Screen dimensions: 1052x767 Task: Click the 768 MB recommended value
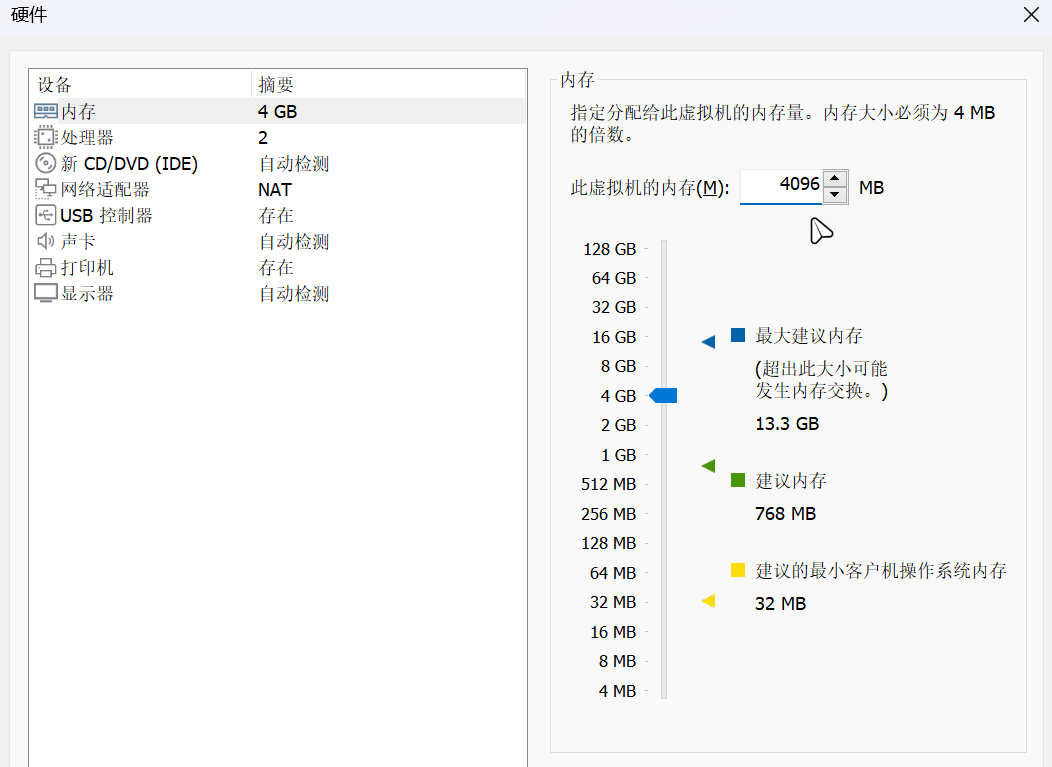[x=785, y=514]
